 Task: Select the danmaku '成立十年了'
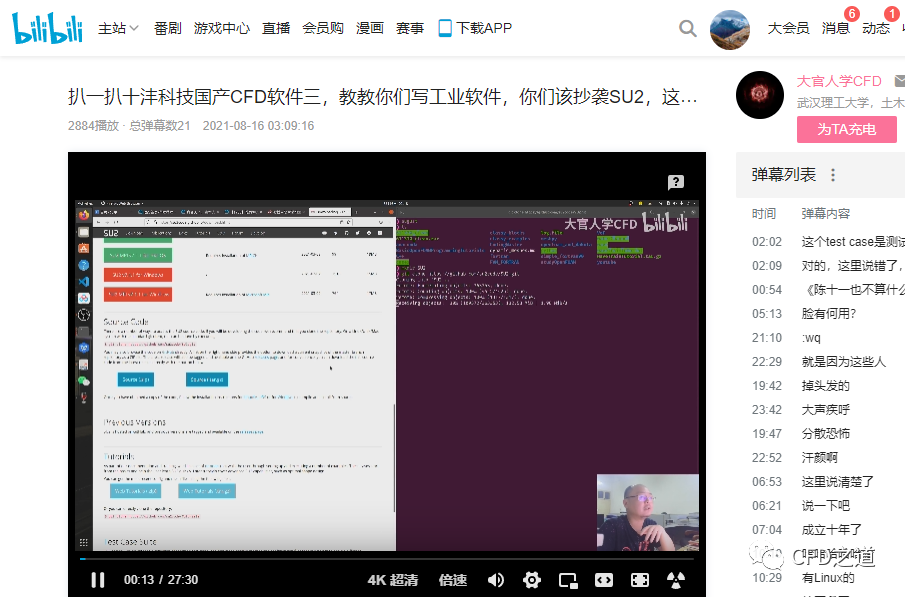pos(832,529)
